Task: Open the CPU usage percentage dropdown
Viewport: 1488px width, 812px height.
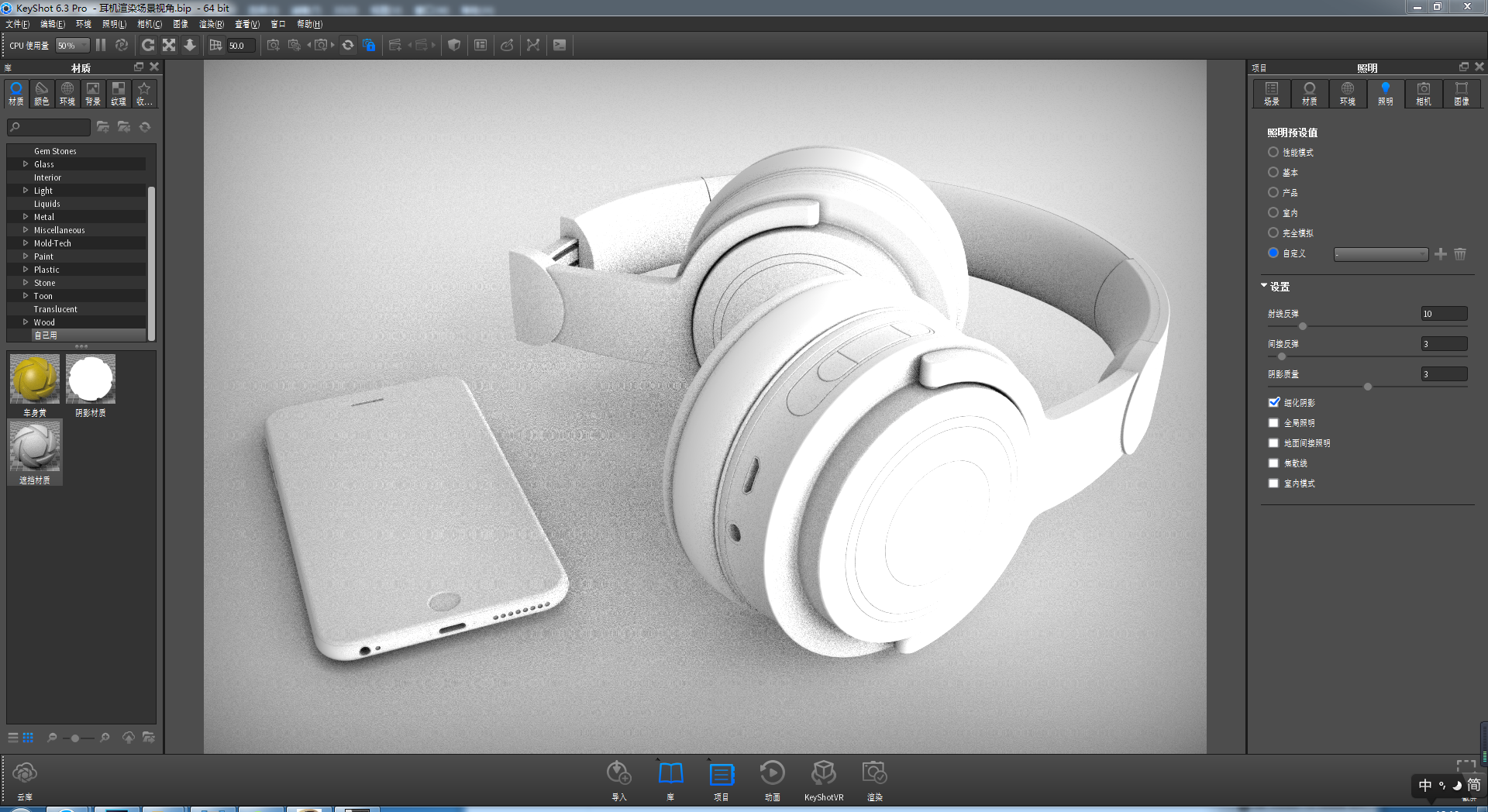Action: tap(71, 45)
